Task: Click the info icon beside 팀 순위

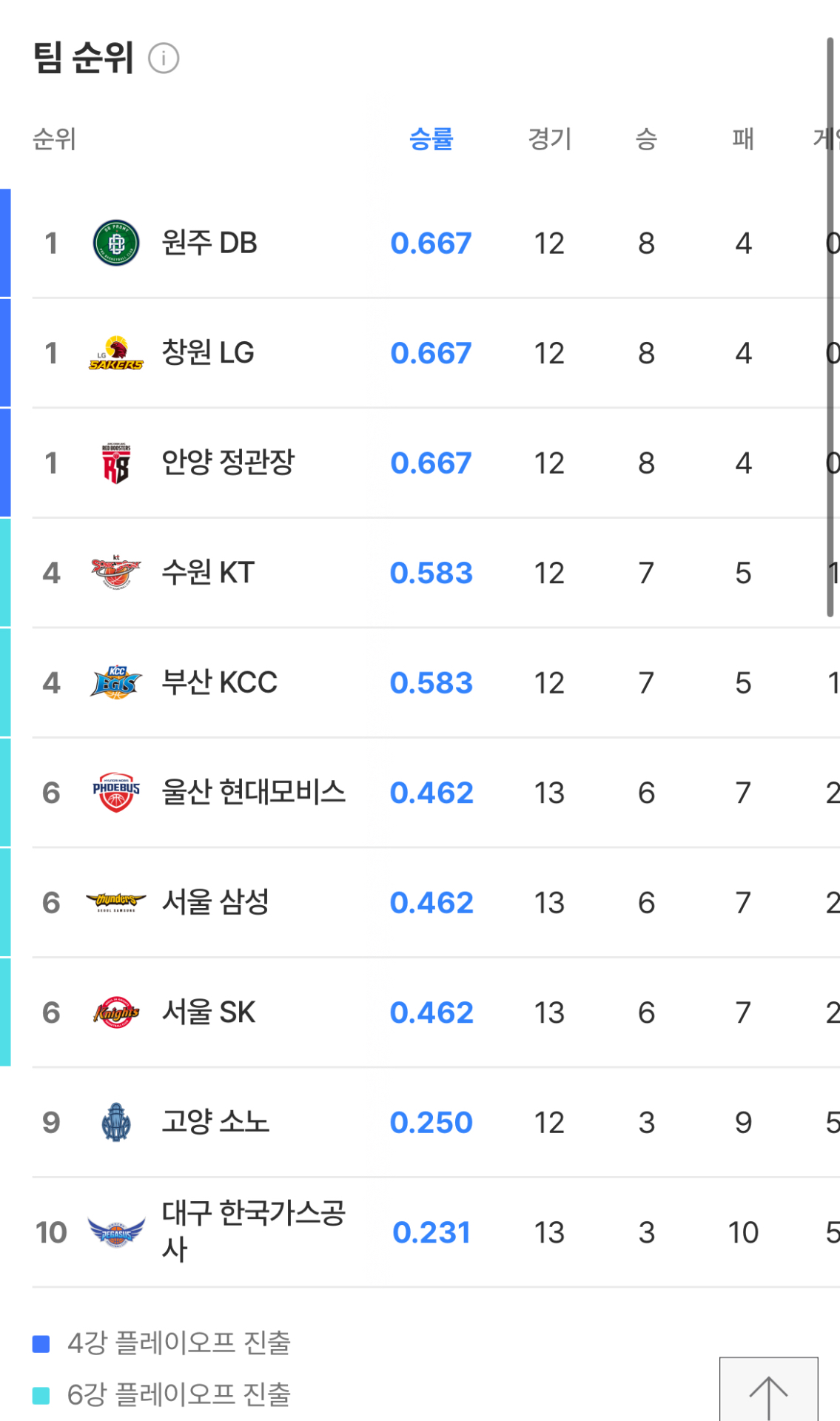Action: pos(164,58)
